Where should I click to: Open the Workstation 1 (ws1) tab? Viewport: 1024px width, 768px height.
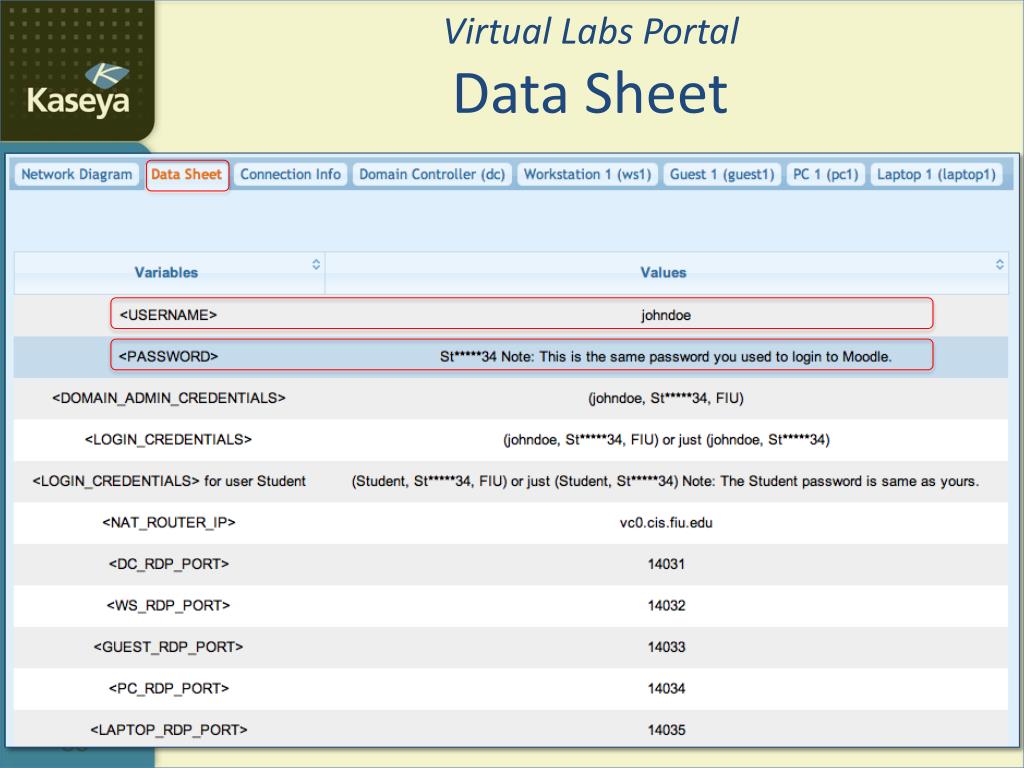[x=587, y=174]
